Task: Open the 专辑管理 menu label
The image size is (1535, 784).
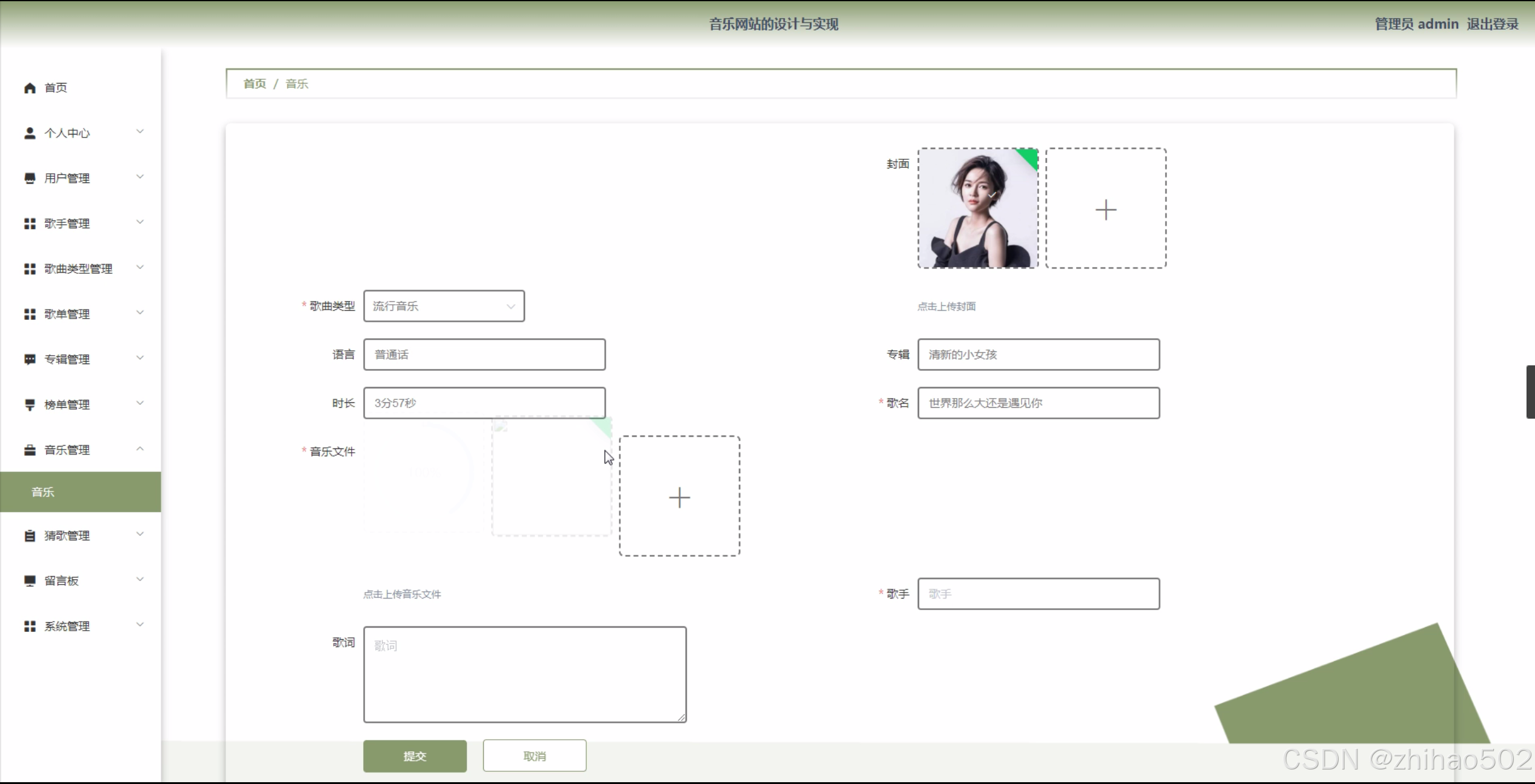Action: click(67, 359)
